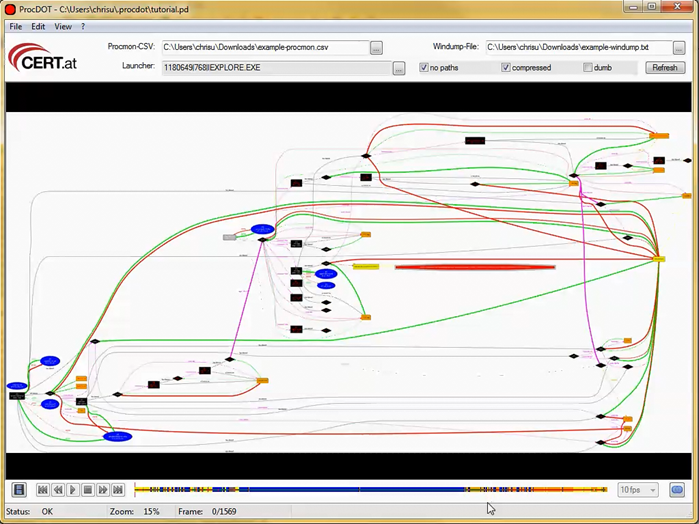Open the 10 fps dropdown
The width and height of the screenshot is (699, 524).
coord(637,490)
